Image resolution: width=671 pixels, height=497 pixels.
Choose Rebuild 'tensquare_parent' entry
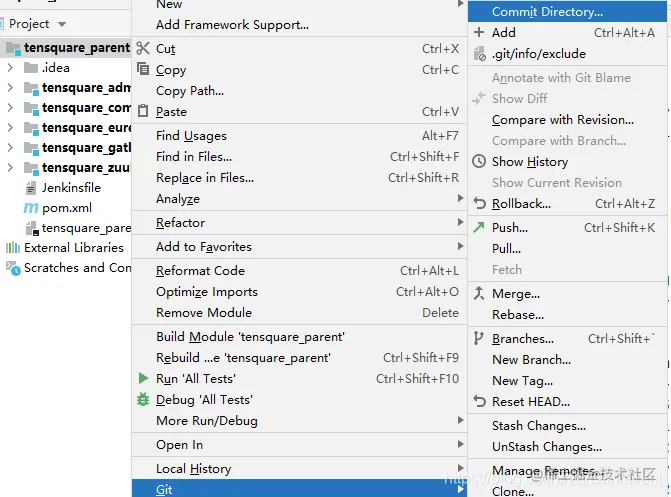click(299, 357)
